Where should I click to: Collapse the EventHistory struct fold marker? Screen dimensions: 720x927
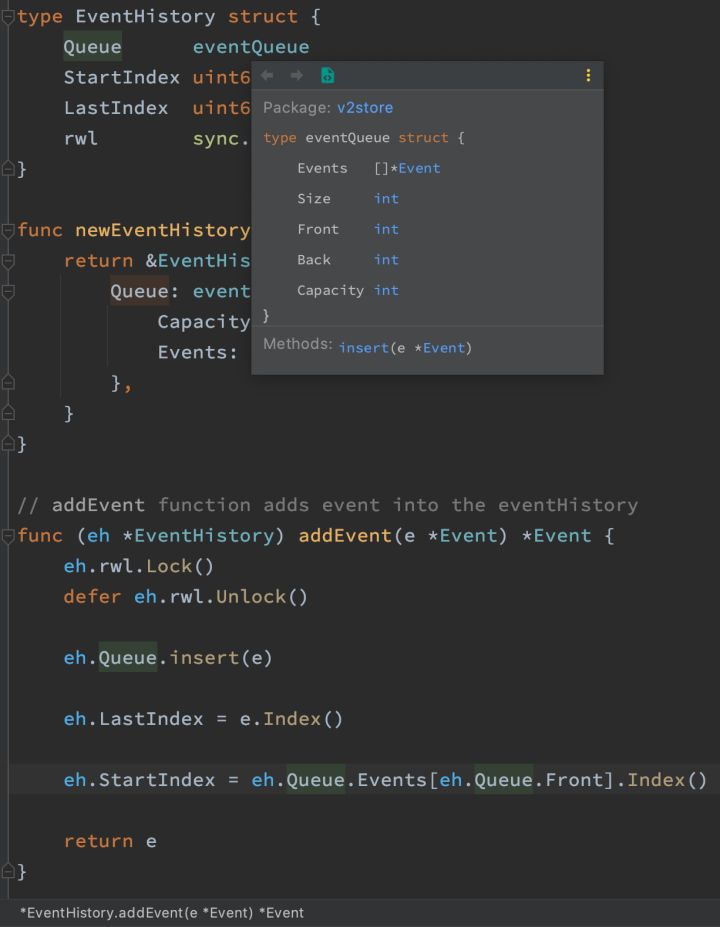coord(8,17)
